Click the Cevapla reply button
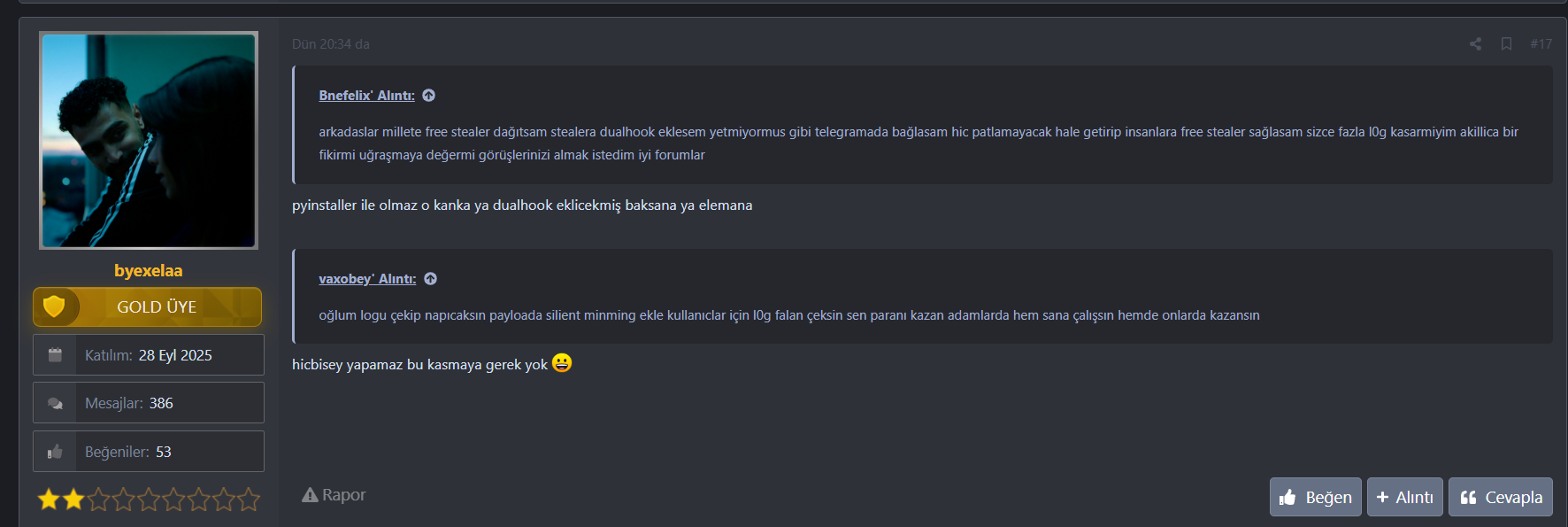Viewport: 1568px width, 527px height. tap(1501, 497)
